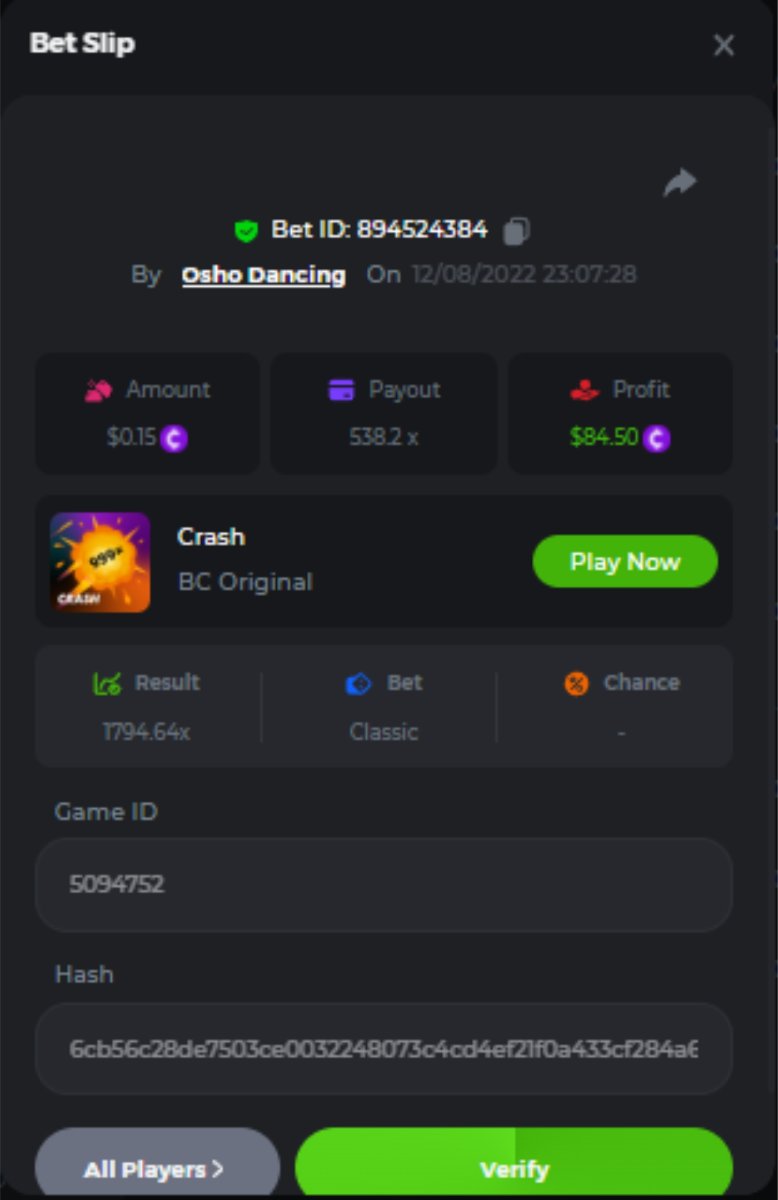Click the share arrow icon
778x1200 pixels.
pos(680,182)
